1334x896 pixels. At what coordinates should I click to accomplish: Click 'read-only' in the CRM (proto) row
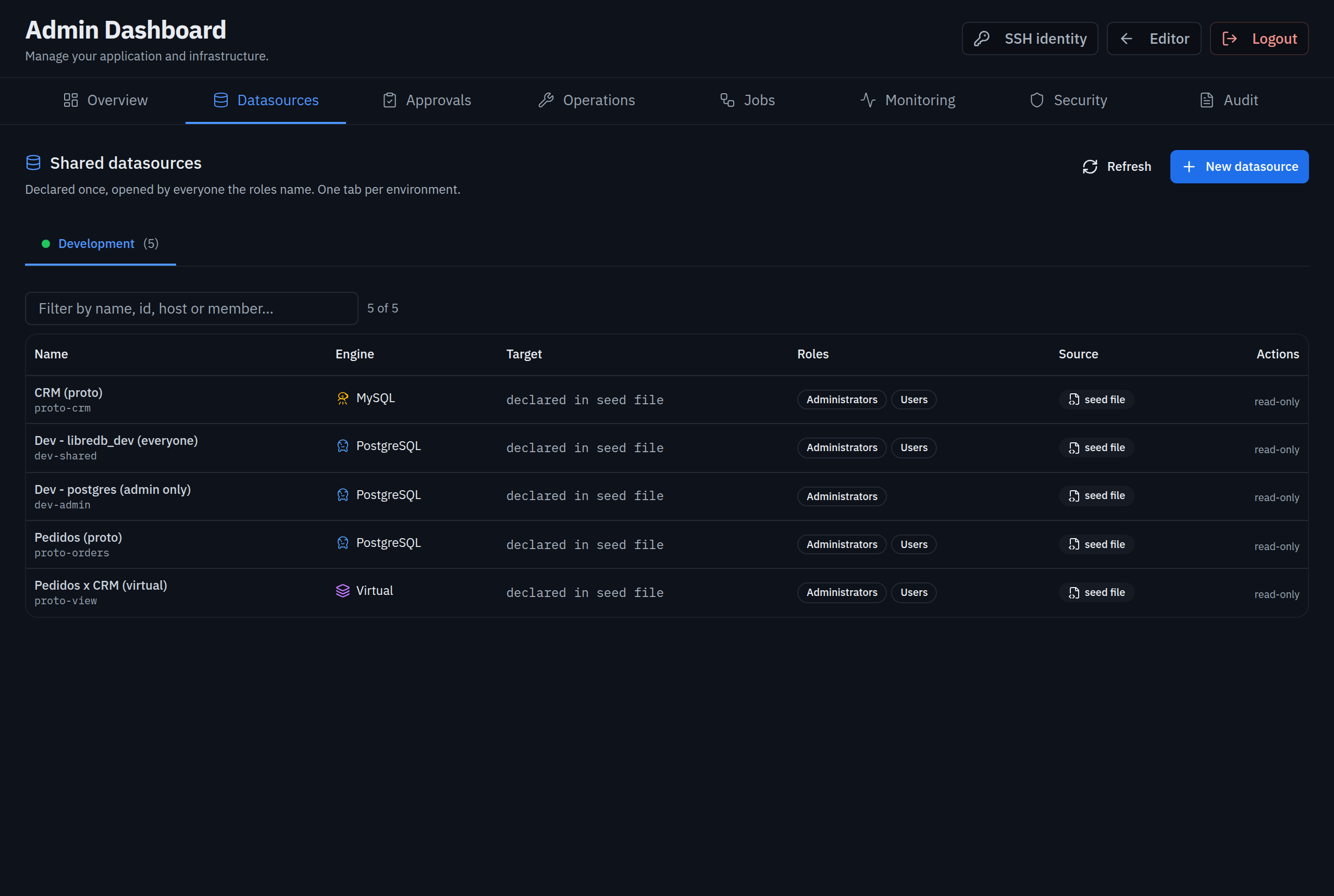pyautogui.click(x=1277, y=402)
